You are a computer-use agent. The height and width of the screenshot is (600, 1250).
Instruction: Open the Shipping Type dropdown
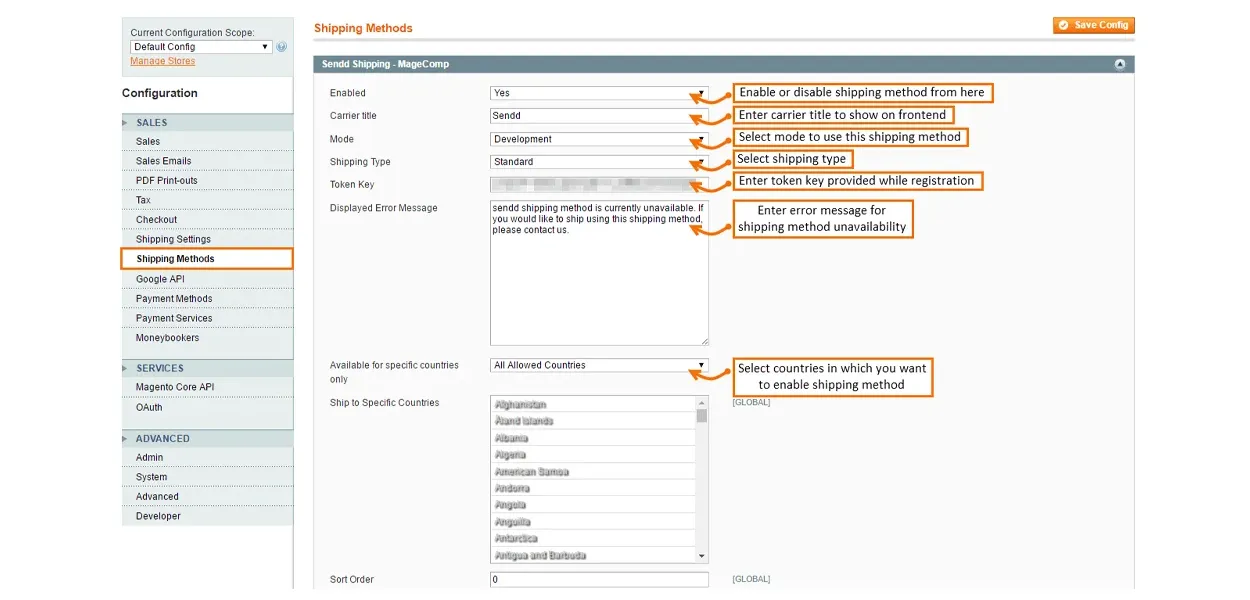tap(598, 162)
